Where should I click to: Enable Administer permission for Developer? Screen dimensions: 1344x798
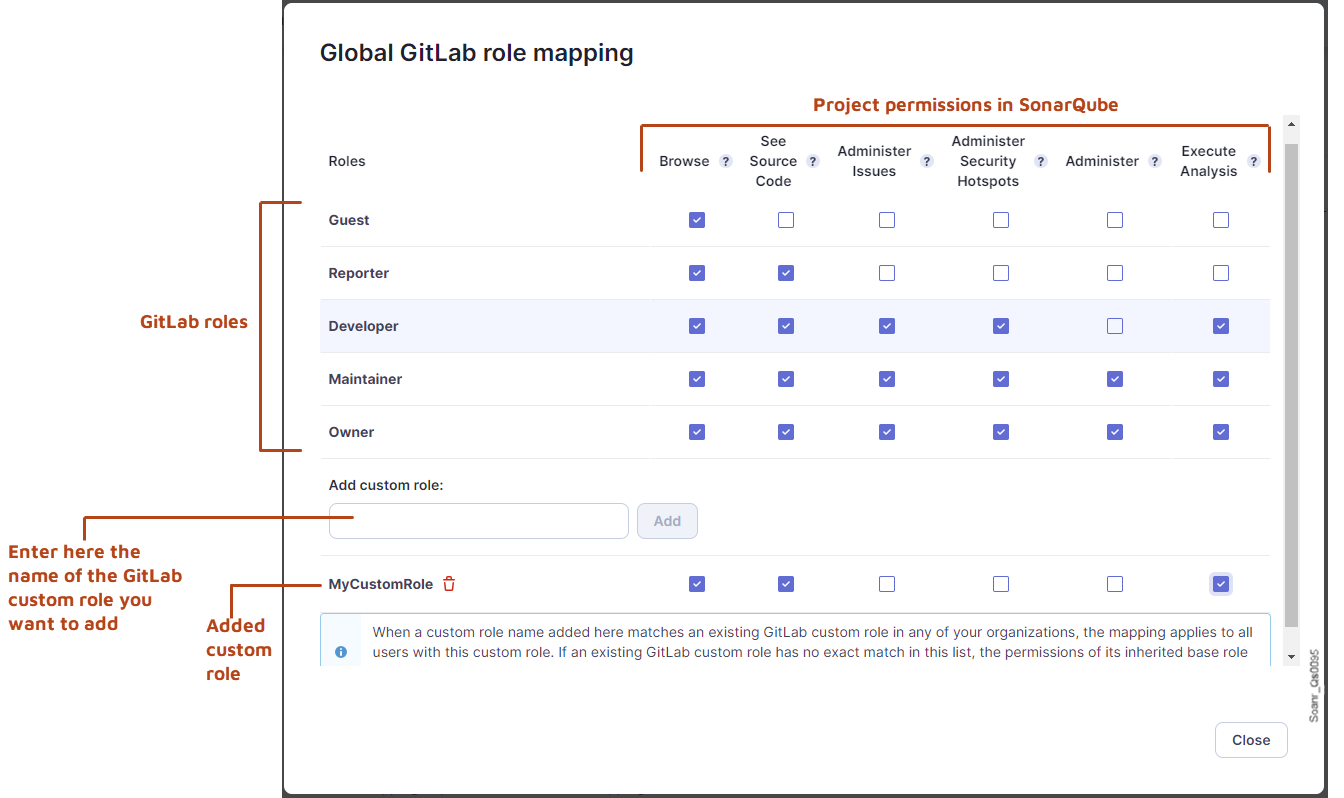click(x=1115, y=325)
